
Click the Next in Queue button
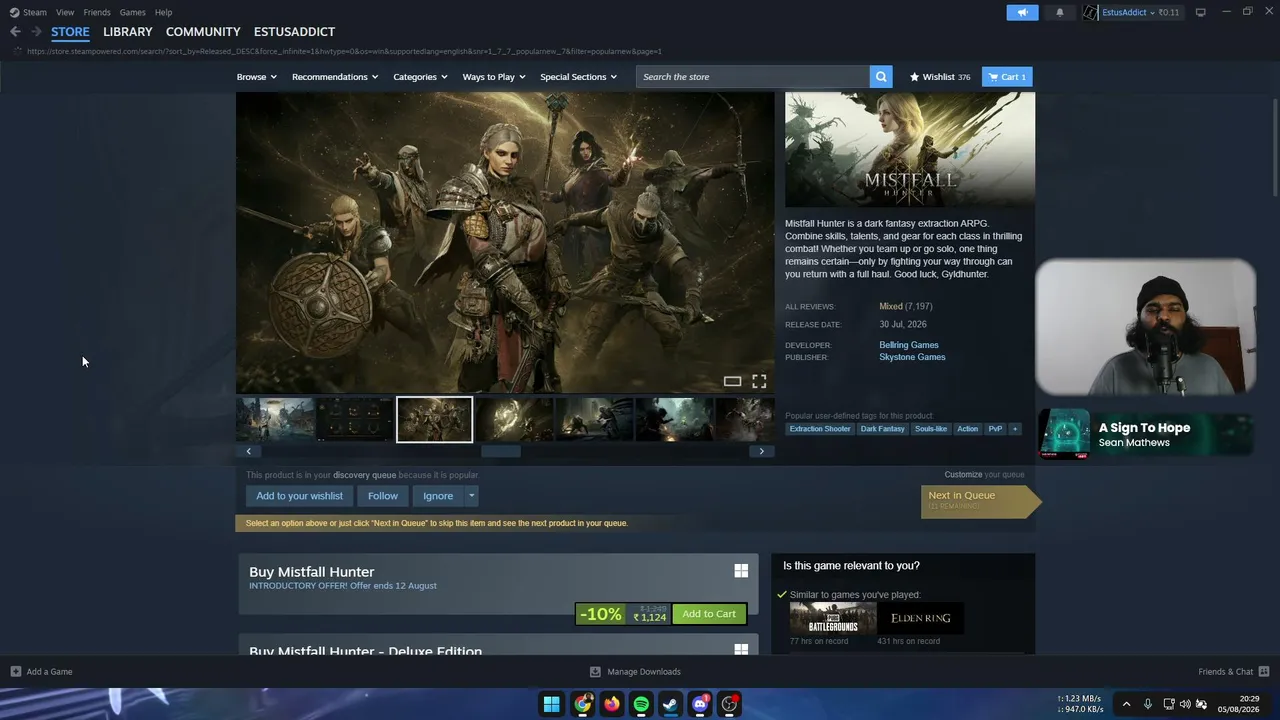[980, 500]
